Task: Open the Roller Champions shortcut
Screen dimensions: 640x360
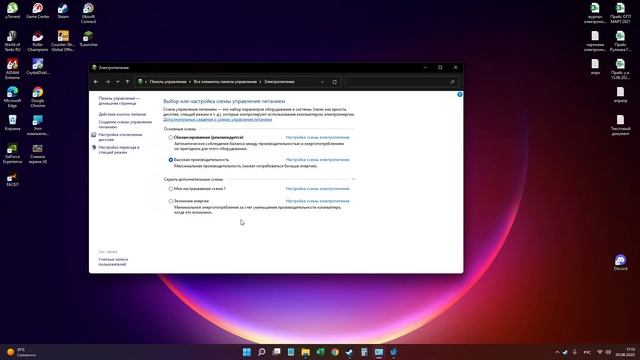Action: (38, 41)
